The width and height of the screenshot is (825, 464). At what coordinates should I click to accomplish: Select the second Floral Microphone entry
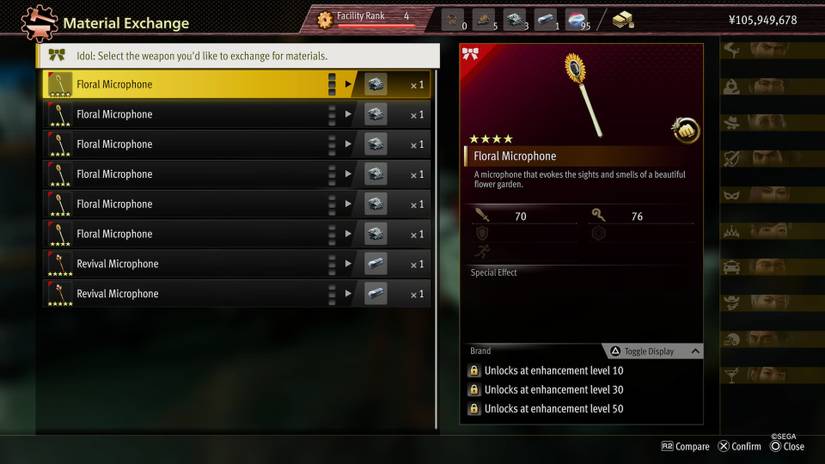pyautogui.click(x=237, y=114)
